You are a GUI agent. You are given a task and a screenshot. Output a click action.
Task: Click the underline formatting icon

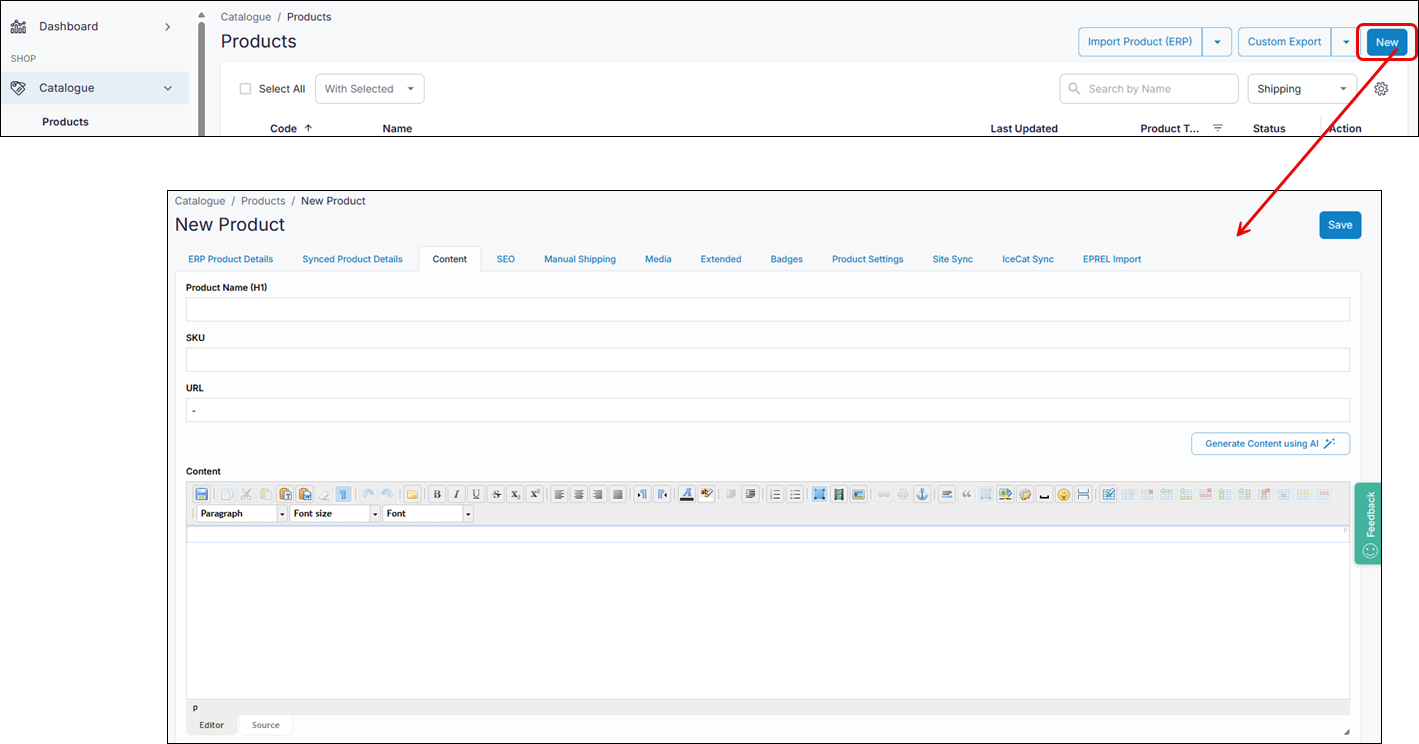pyautogui.click(x=476, y=494)
